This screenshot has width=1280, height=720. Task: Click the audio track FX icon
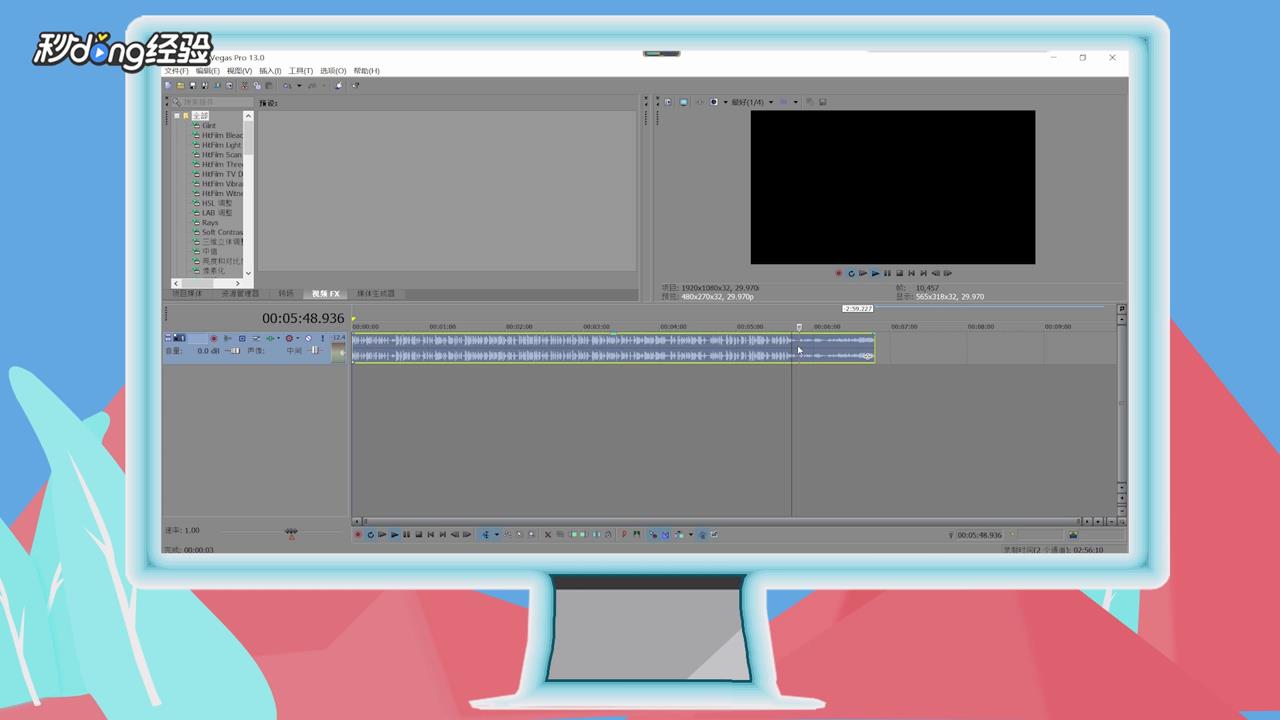point(270,338)
